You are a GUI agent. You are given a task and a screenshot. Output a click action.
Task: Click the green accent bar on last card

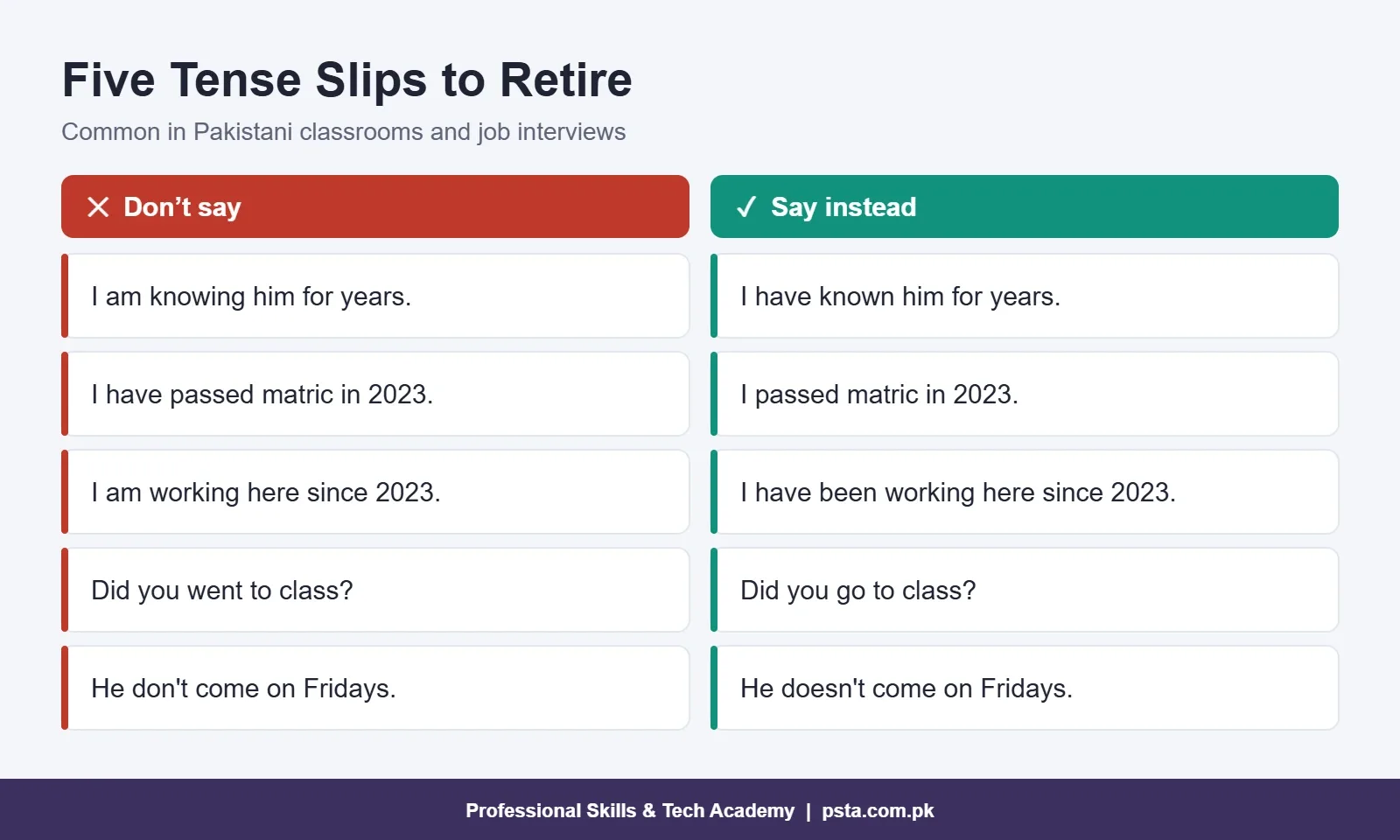point(714,688)
